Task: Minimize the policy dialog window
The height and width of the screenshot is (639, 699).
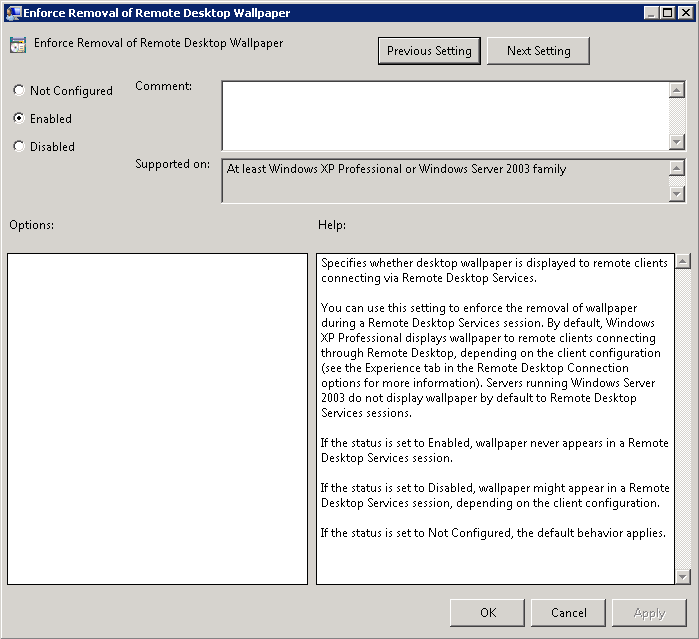Action: [651, 13]
